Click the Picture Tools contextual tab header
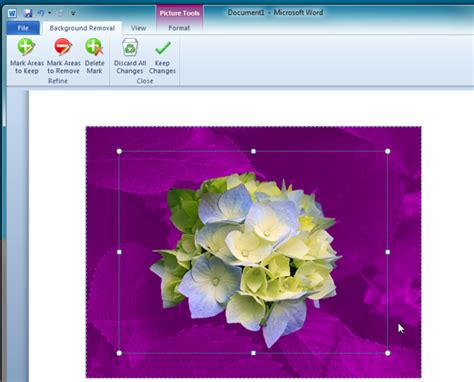474x382 pixels. [179, 13]
